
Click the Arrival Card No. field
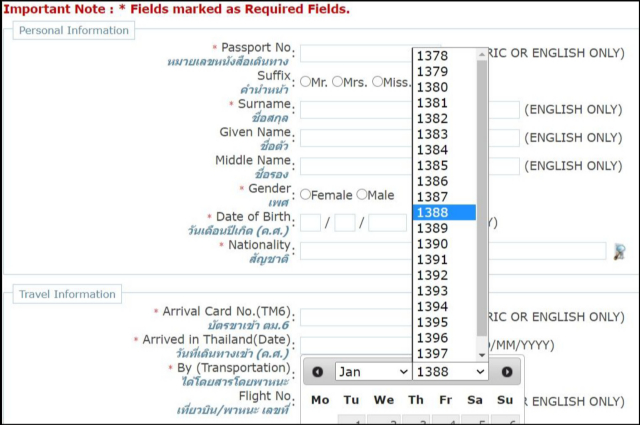355,317
